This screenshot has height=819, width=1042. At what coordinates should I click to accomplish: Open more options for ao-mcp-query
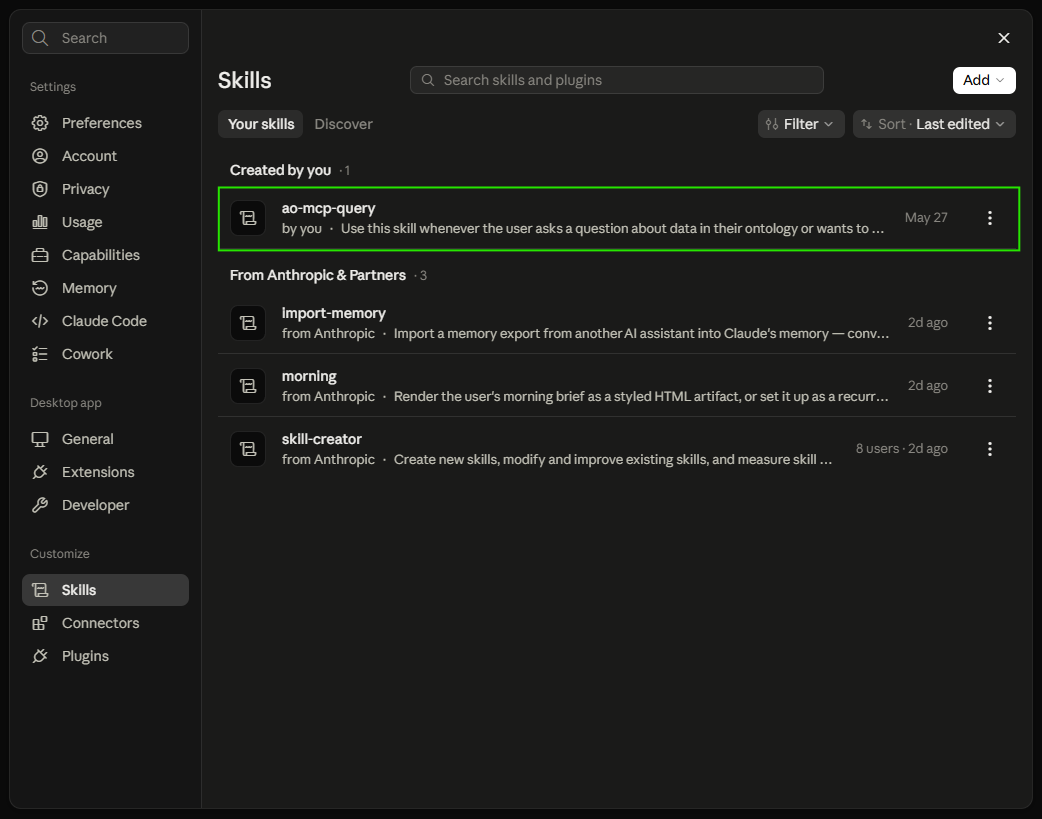(x=990, y=218)
